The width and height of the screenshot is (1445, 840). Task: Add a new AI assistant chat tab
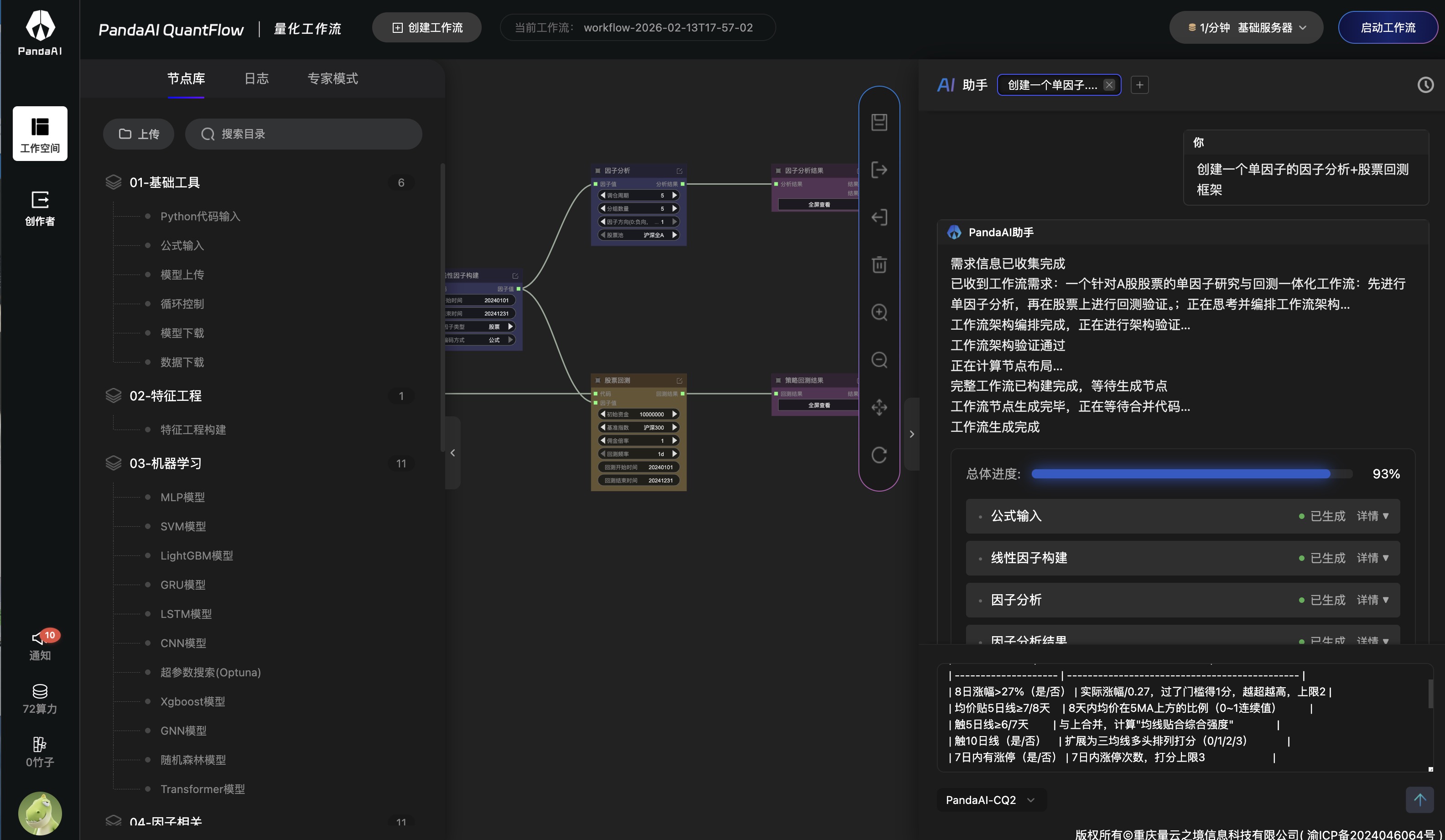click(x=1139, y=85)
